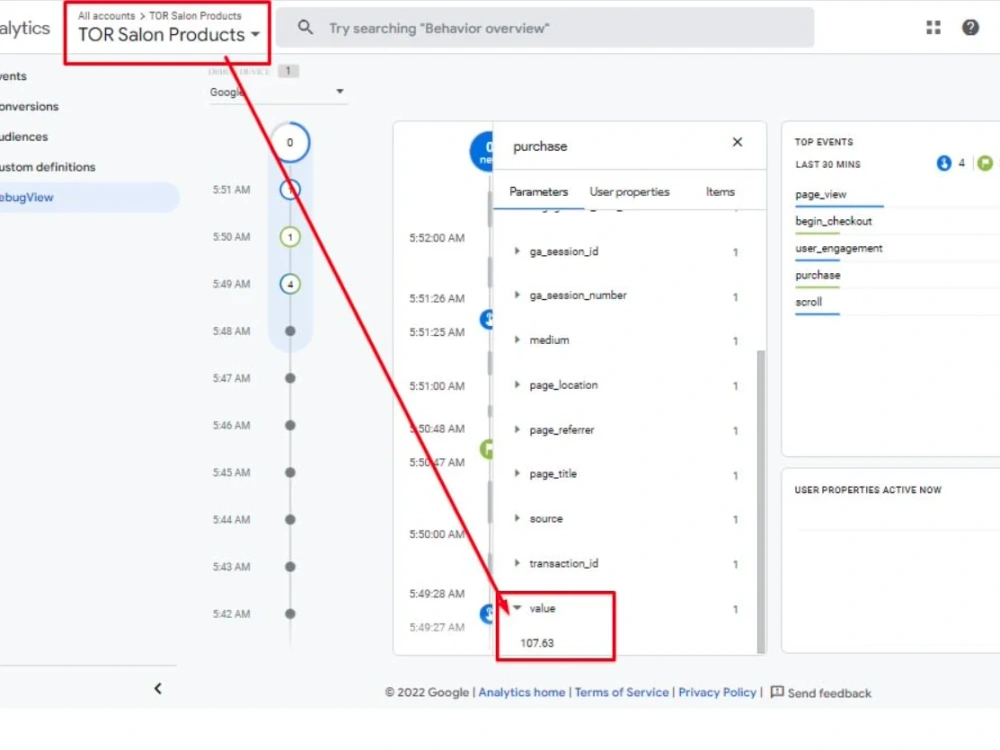Open Custom definitions in the sidebar
Viewport: 1000px width, 750px height.
click(48, 166)
